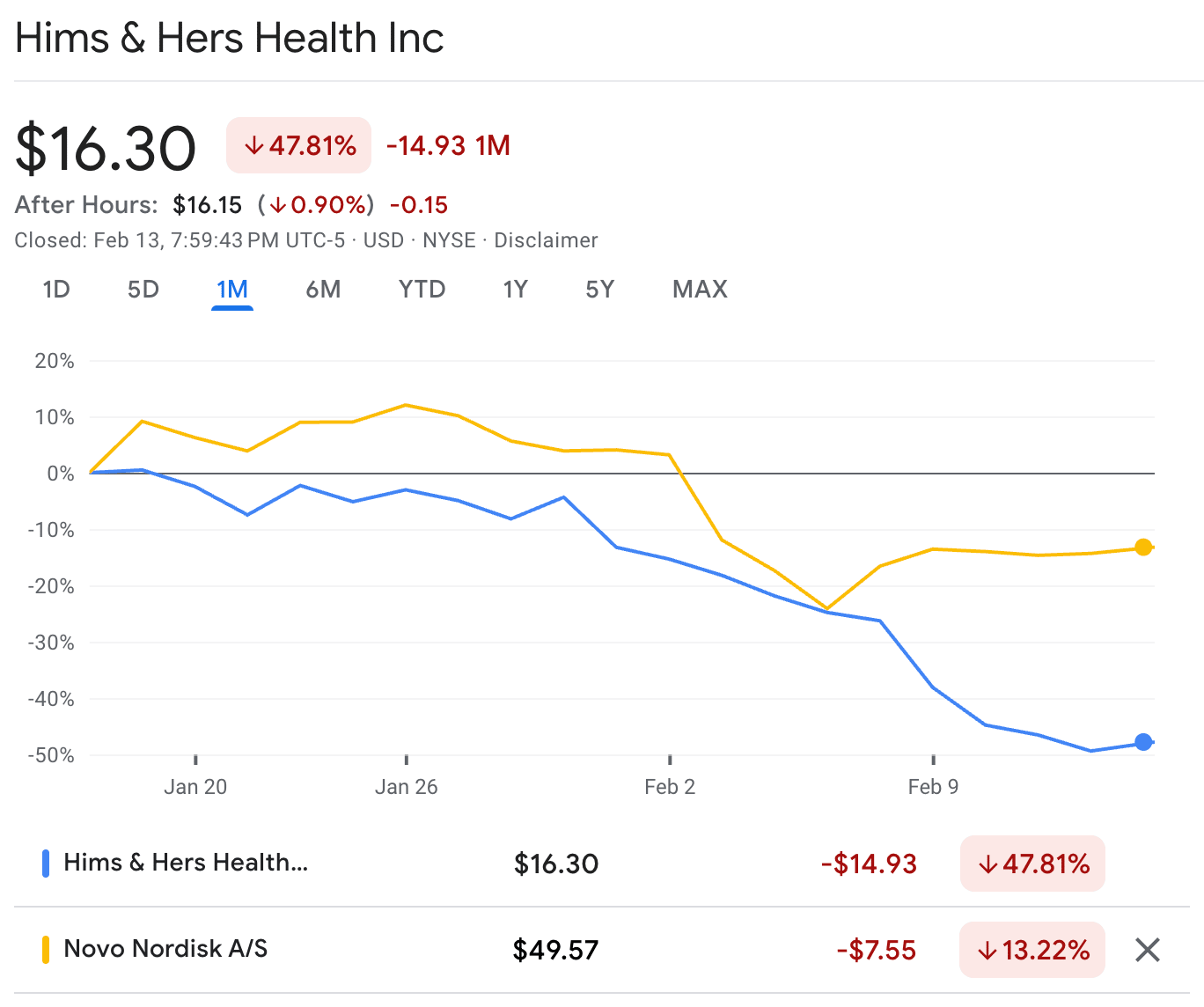Show year-to-date YTD chart
The image size is (1204, 1007).
point(422,290)
